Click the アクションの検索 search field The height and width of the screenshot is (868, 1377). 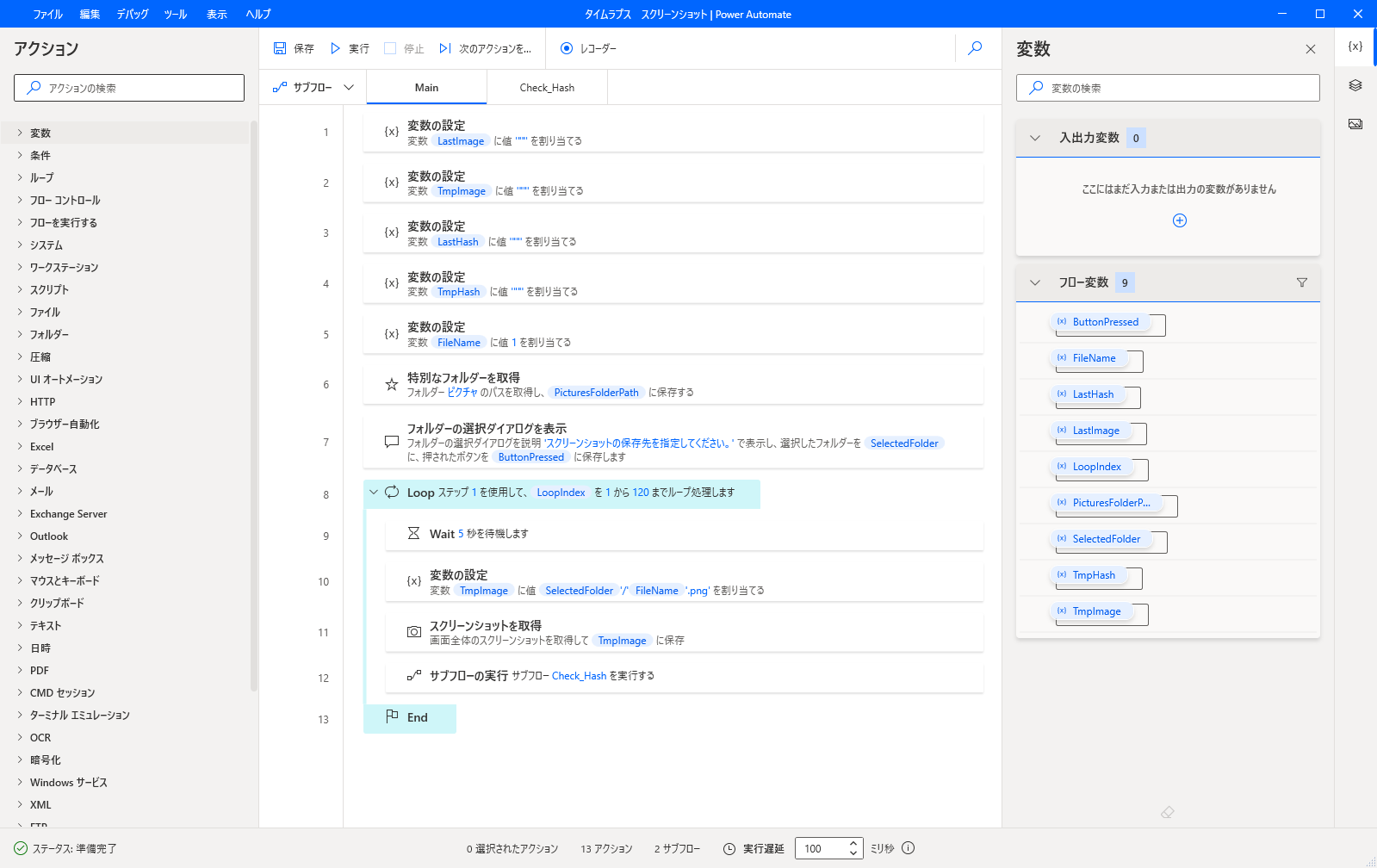tap(129, 88)
